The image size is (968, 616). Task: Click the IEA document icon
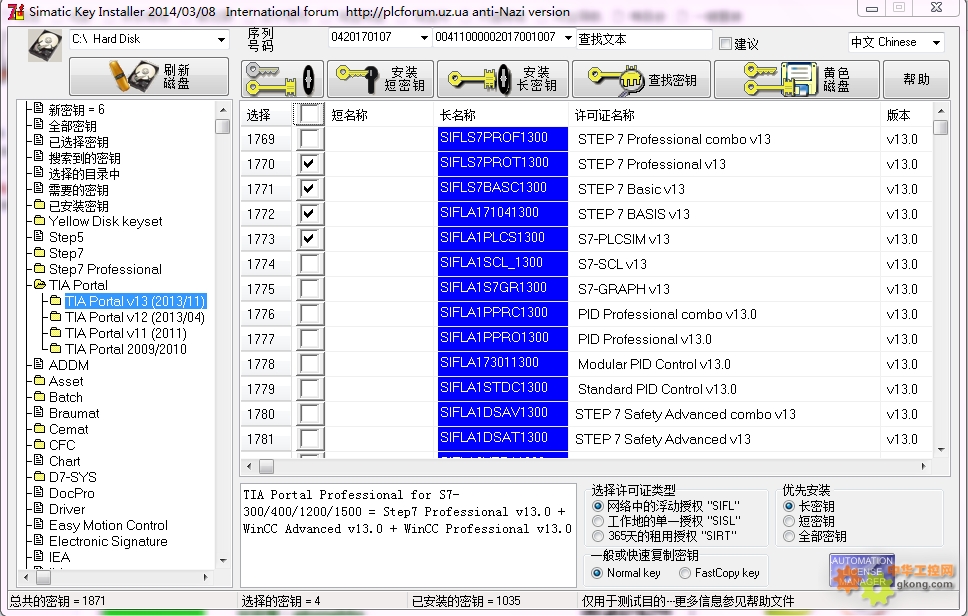coord(39,557)
